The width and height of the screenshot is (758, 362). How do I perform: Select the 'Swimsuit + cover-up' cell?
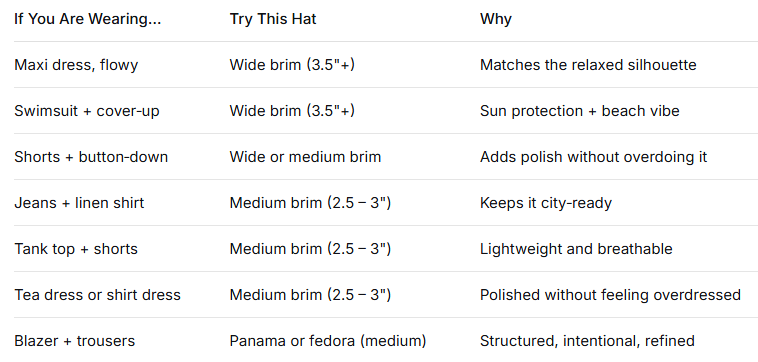tap(87, 111)
